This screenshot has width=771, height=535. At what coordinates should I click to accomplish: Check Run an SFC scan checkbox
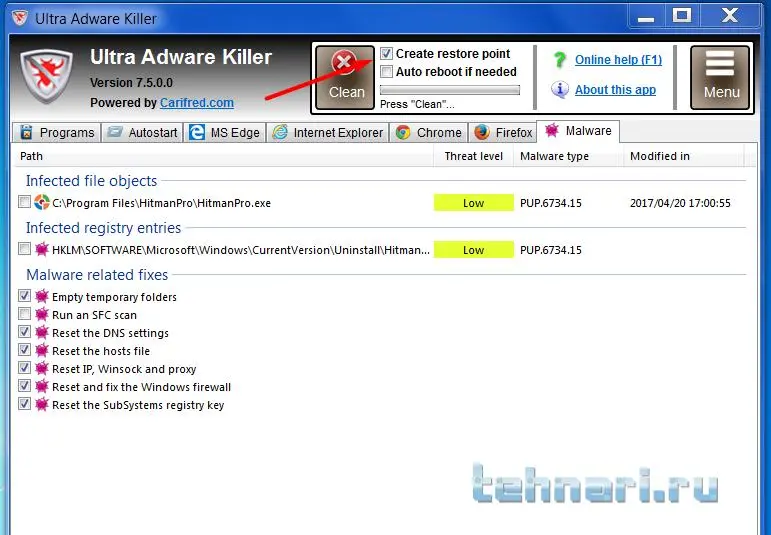click(x=24, y=314)
